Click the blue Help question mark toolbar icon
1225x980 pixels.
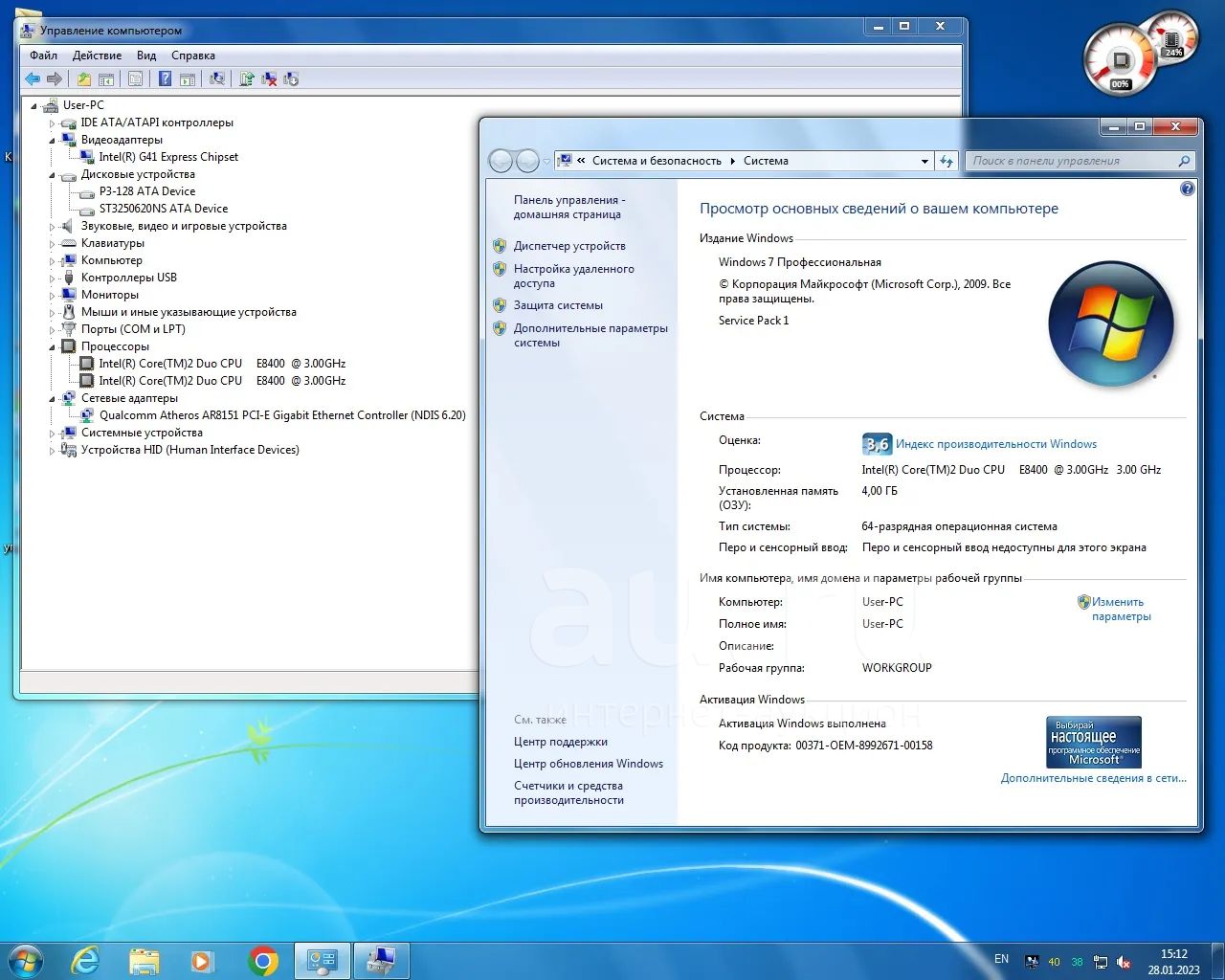pos(166,79)
